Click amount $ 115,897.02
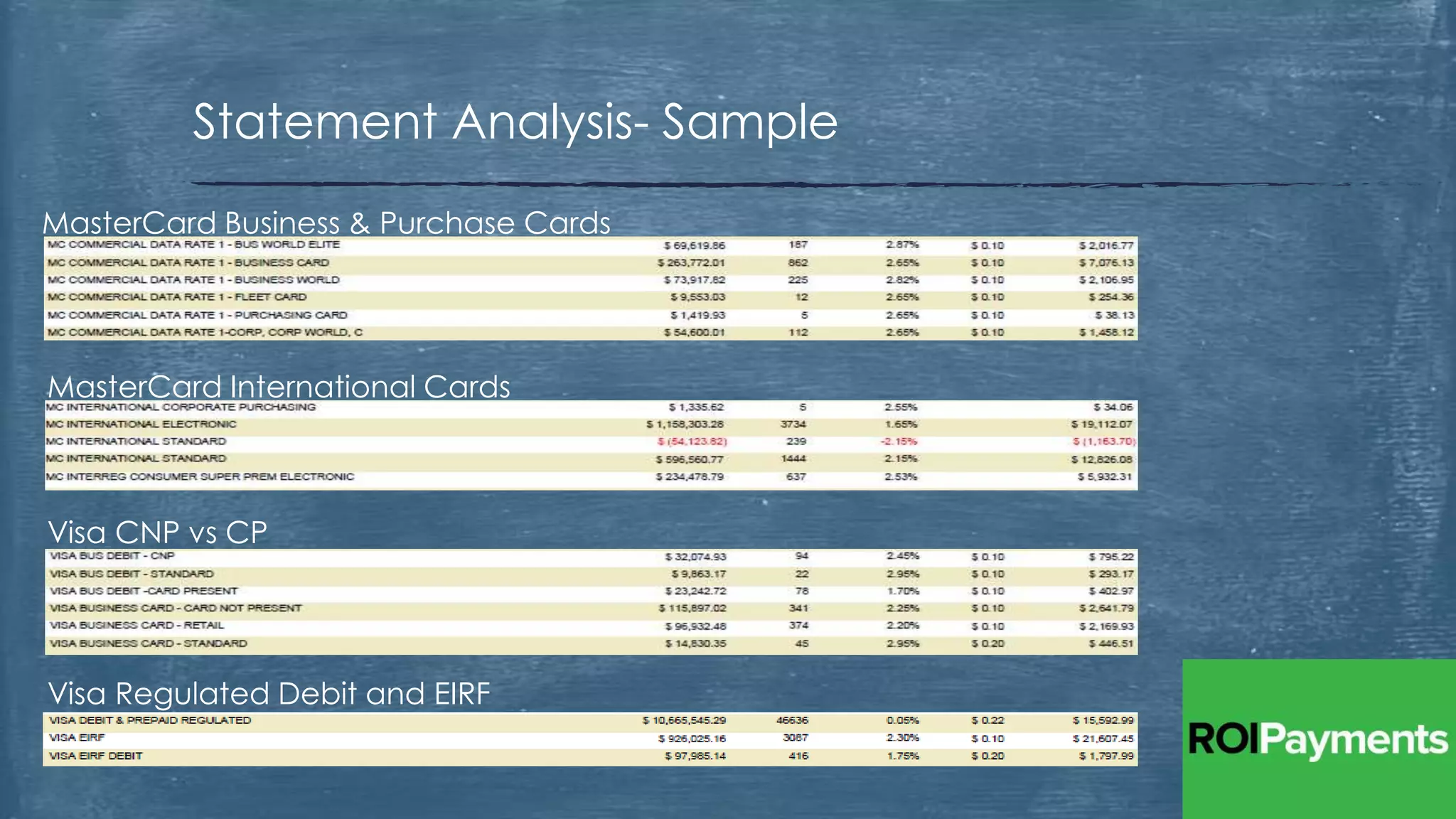 coord(692,609)
